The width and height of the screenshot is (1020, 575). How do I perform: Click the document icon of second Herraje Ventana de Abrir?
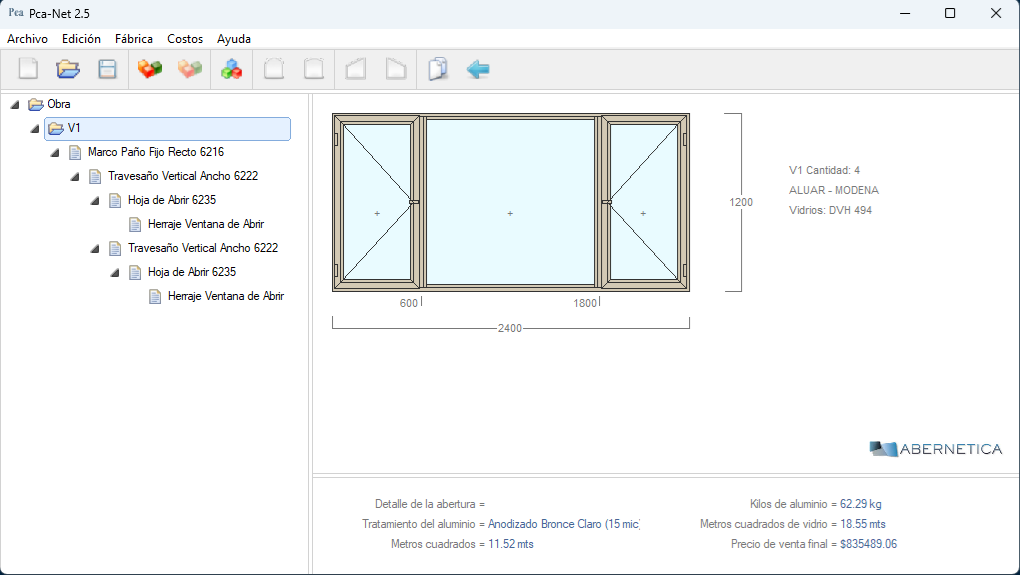(x=155, y=297)
